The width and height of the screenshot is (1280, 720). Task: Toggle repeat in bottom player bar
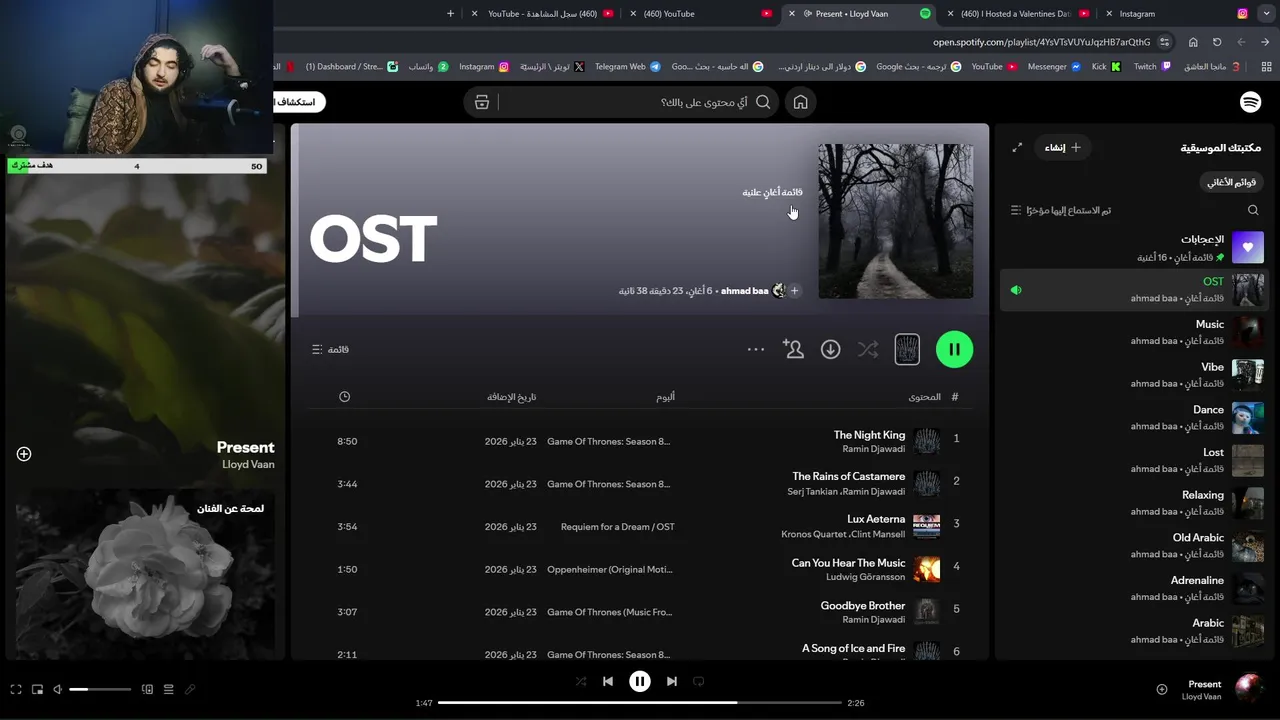click(699, 681)
